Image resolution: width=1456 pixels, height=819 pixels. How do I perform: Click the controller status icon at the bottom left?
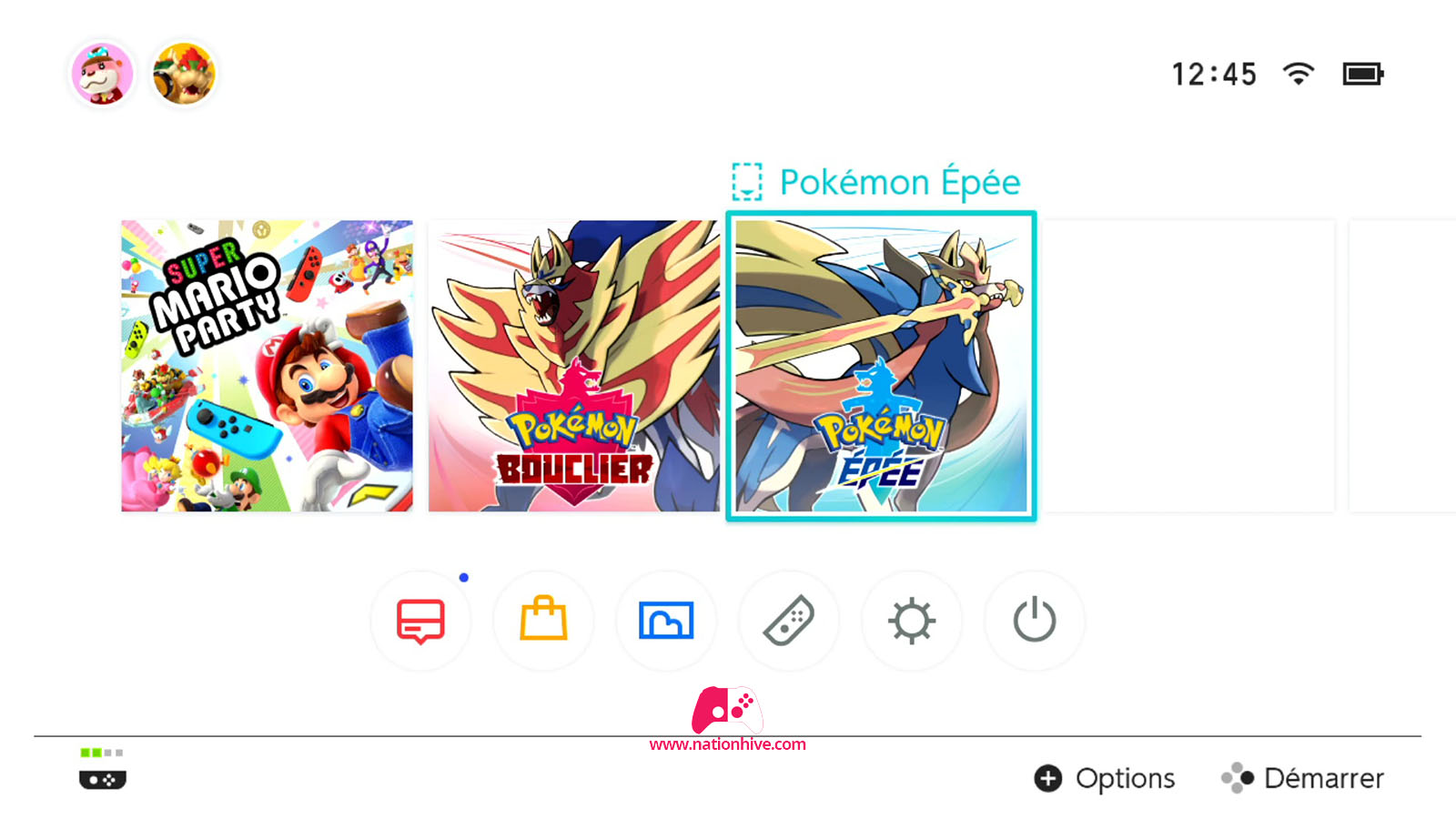(102, 770)
